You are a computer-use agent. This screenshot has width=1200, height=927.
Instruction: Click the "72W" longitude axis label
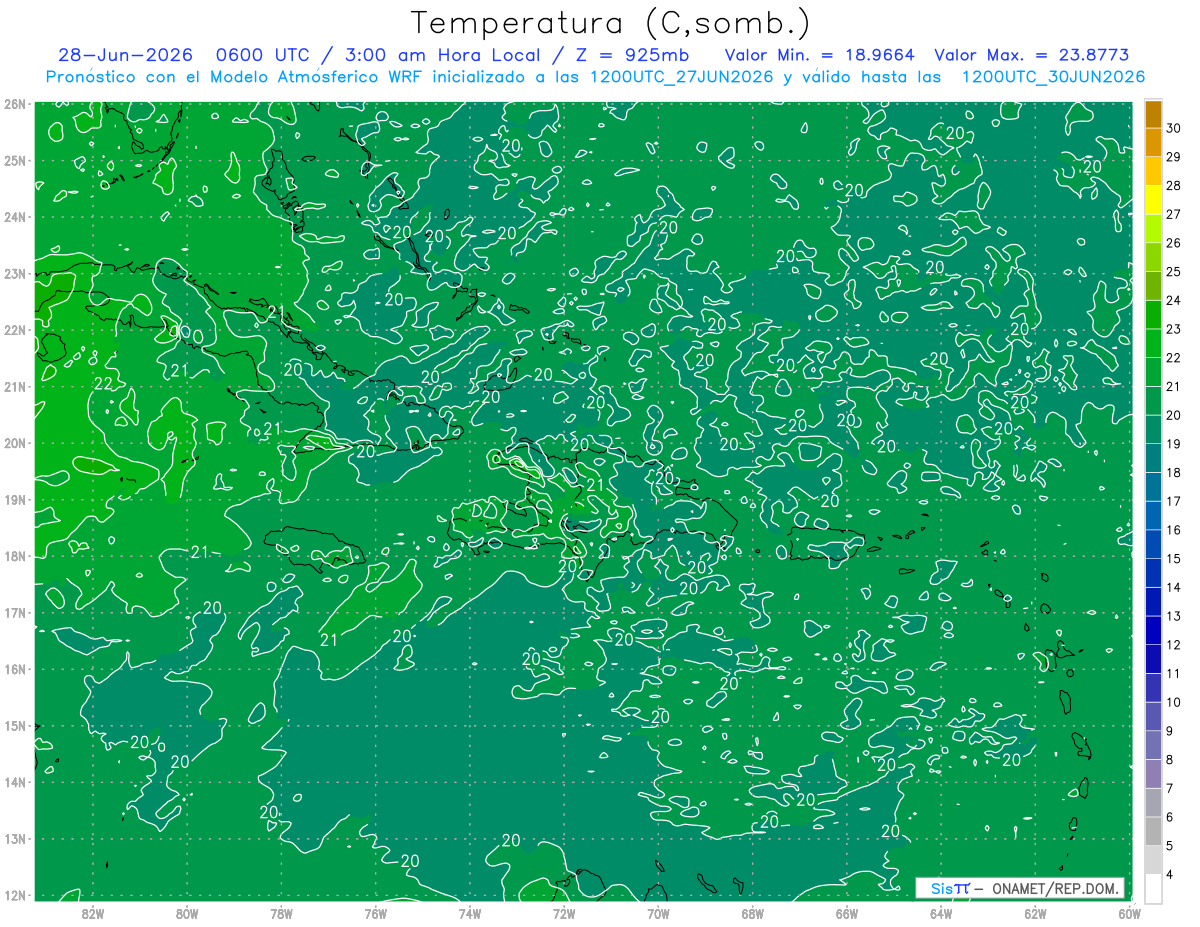click(x=564, y=913)
